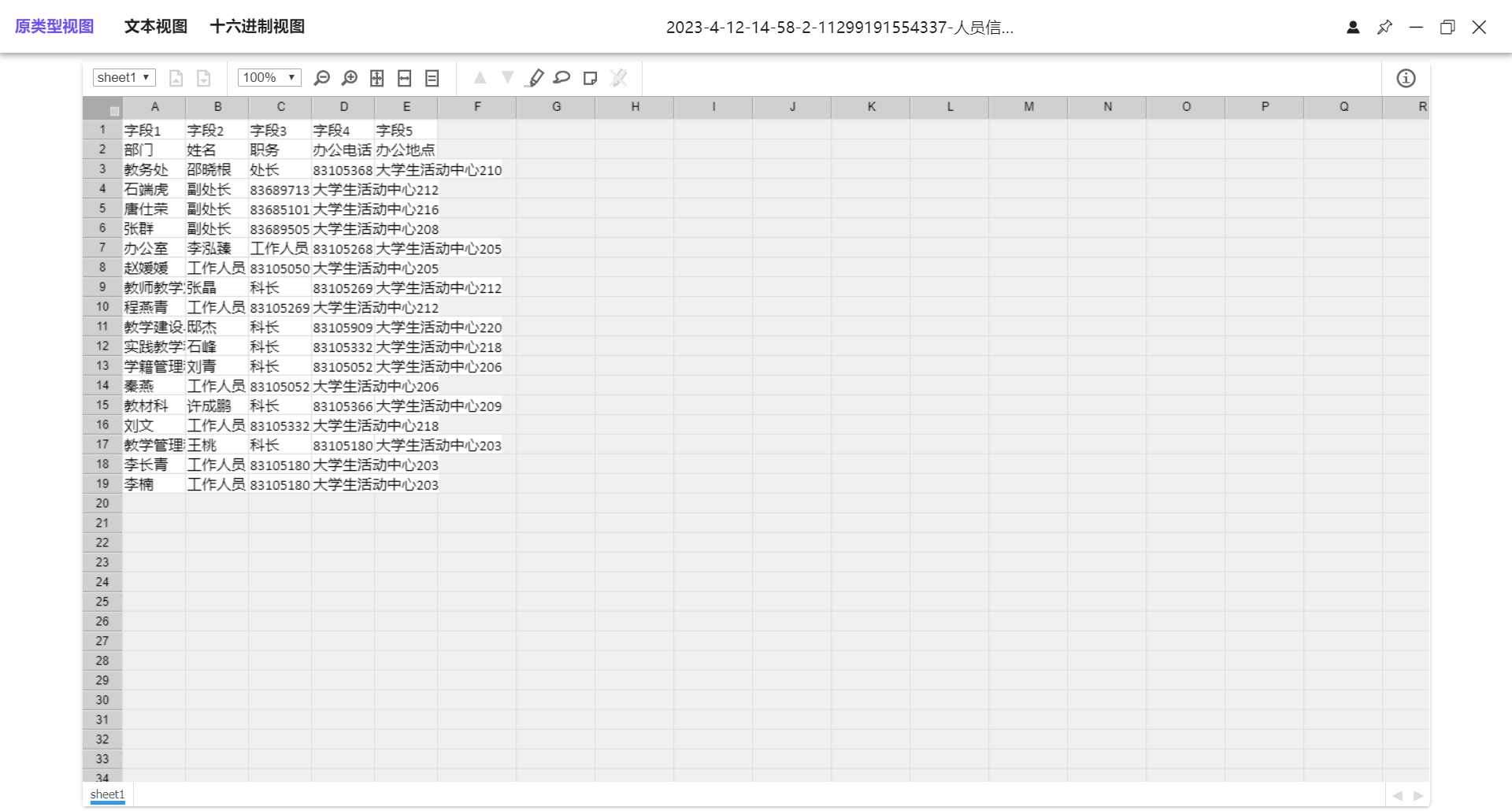This screenshot has height=811, width=1512.
Task: Click cell containing 李泓臻
Action: click(x=217, y=248)
